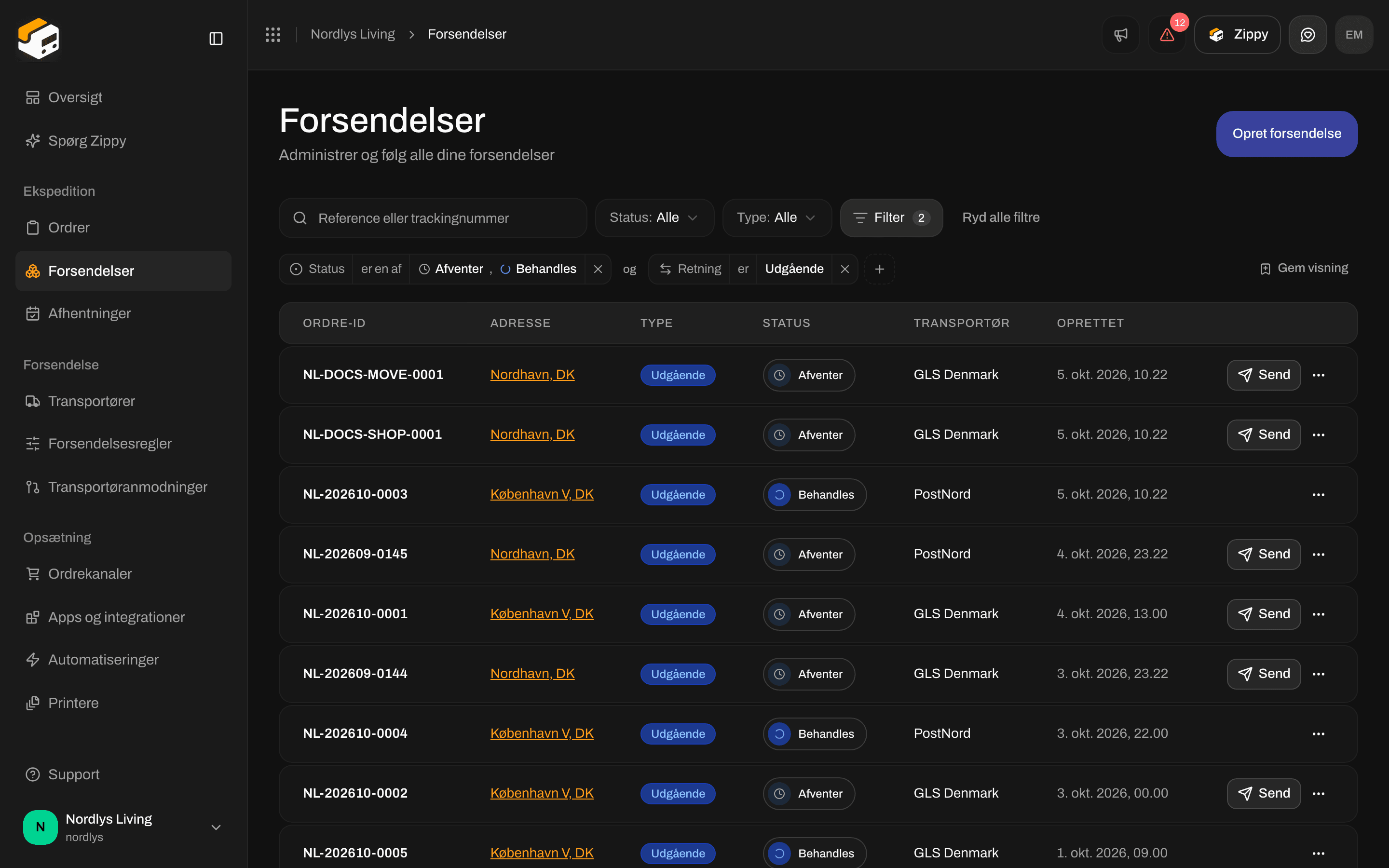Screen dimensions: 1389x868
Task: Open more actions for NL-DOCS-SHOP-0001
Action: (1319, 434)
